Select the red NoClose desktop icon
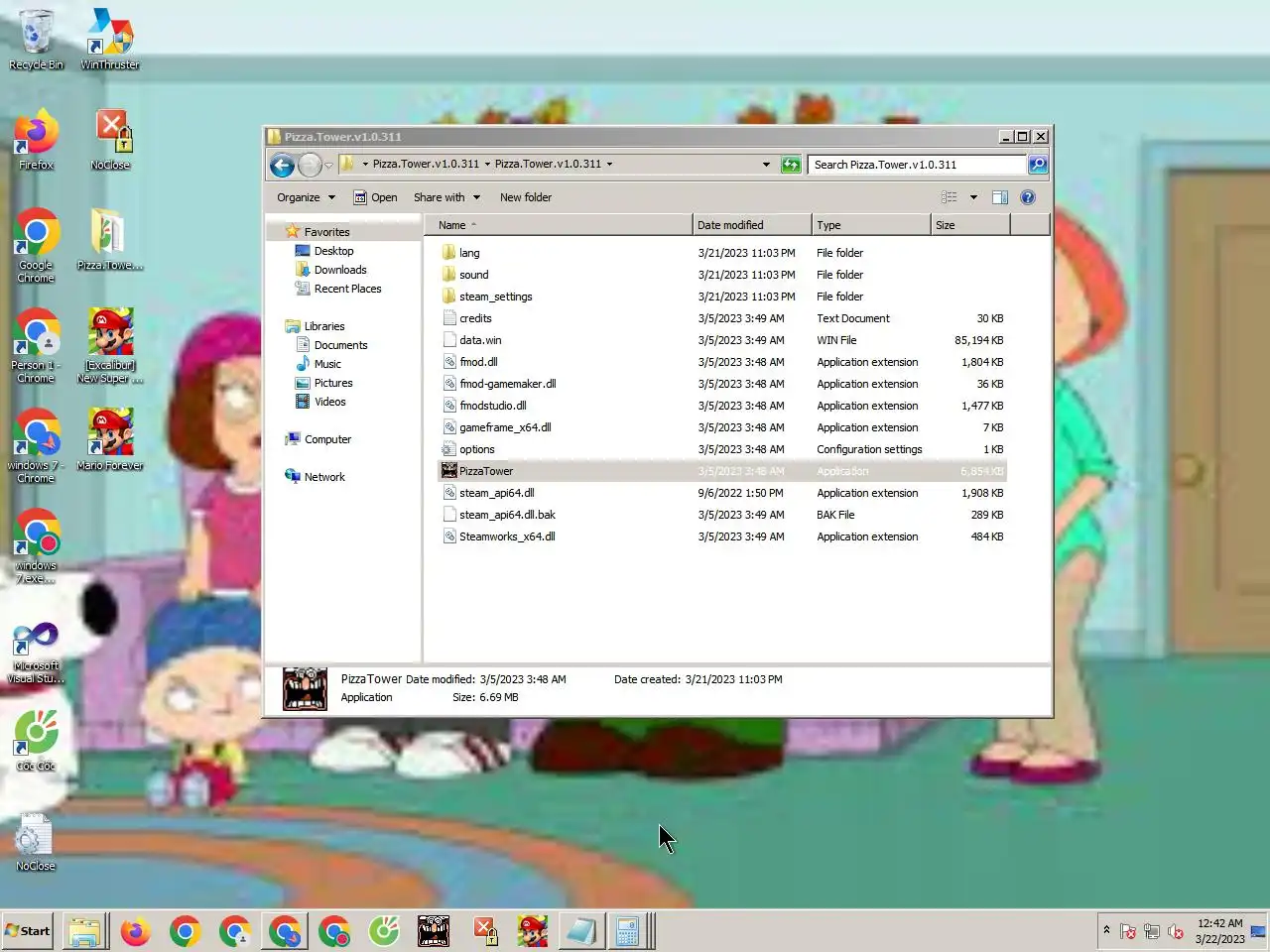Screen dimensions: 1270x952 pyautogui.click(x=110, y=140)
